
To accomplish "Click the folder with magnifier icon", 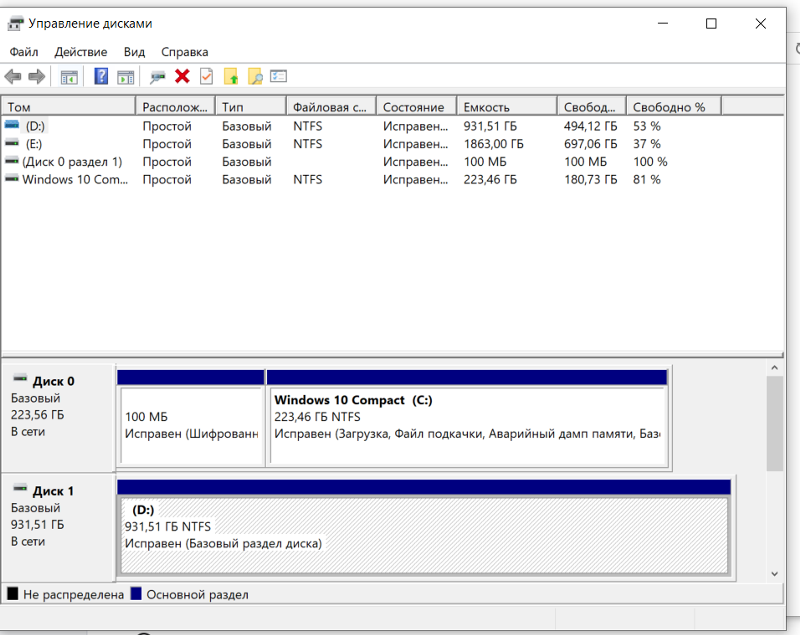I will [255, 77].
